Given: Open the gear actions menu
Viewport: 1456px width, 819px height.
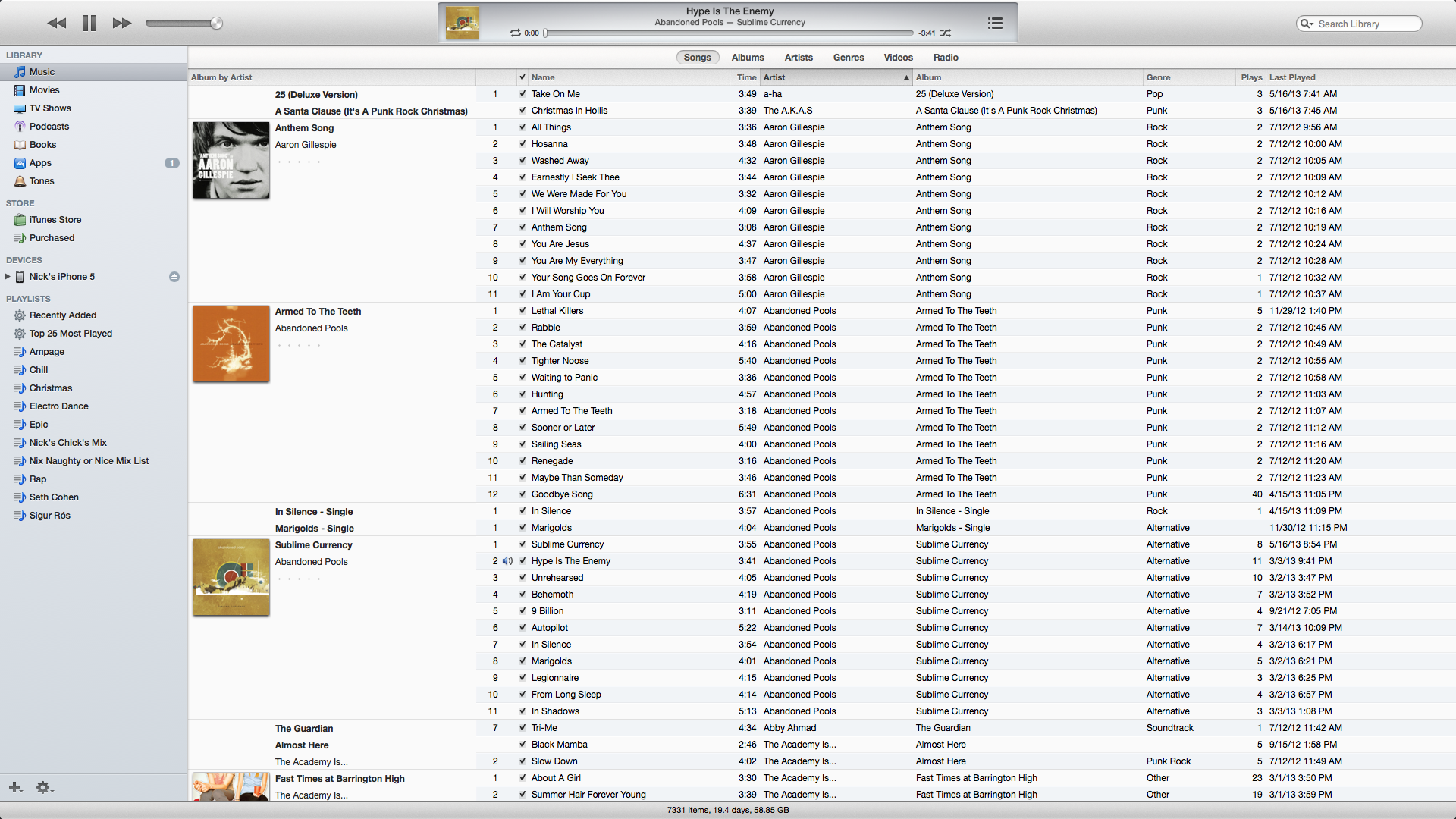Looking at the screenshot, I should (x=44, y=787).
